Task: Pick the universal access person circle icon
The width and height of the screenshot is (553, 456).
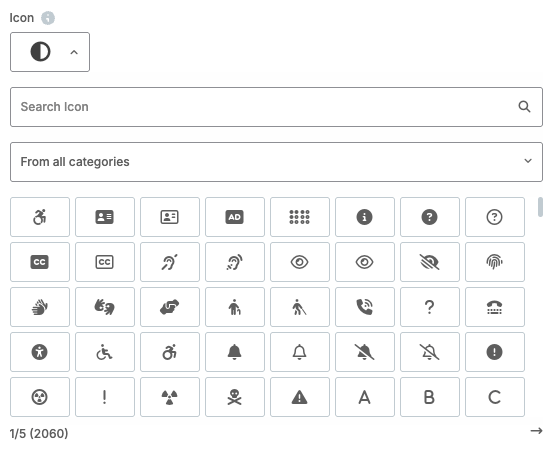Action: click(x=40, y=352)
